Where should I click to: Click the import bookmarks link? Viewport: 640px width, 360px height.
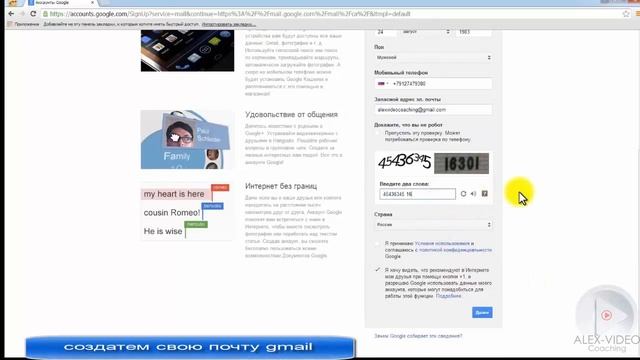click(x=229, y=24)
